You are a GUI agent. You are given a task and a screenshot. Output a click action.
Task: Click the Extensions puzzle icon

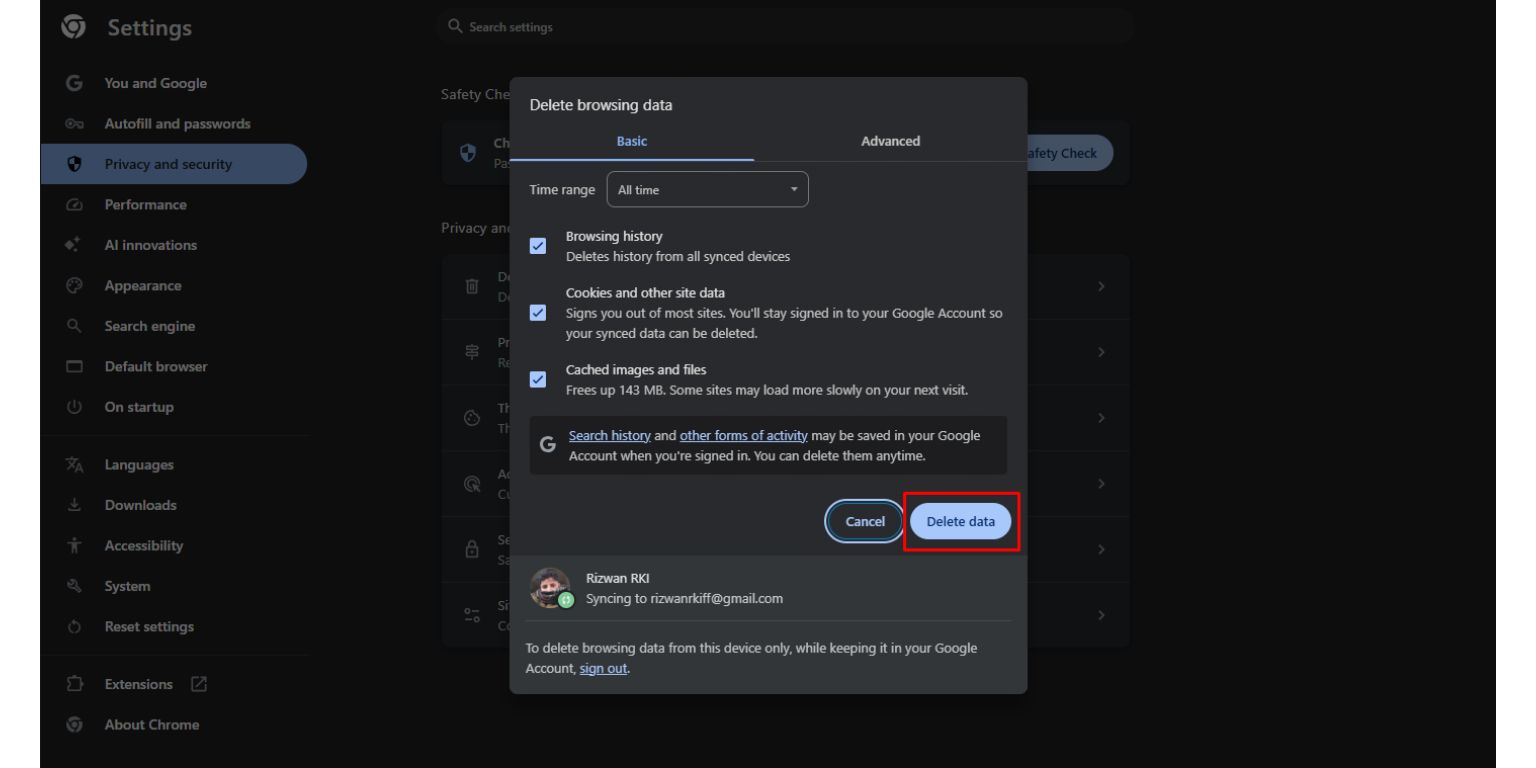click(73, 684)
